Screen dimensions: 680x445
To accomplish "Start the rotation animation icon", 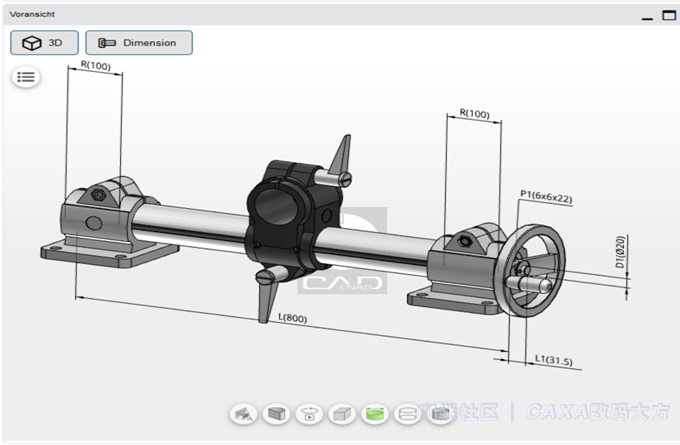I will [310, 414].
